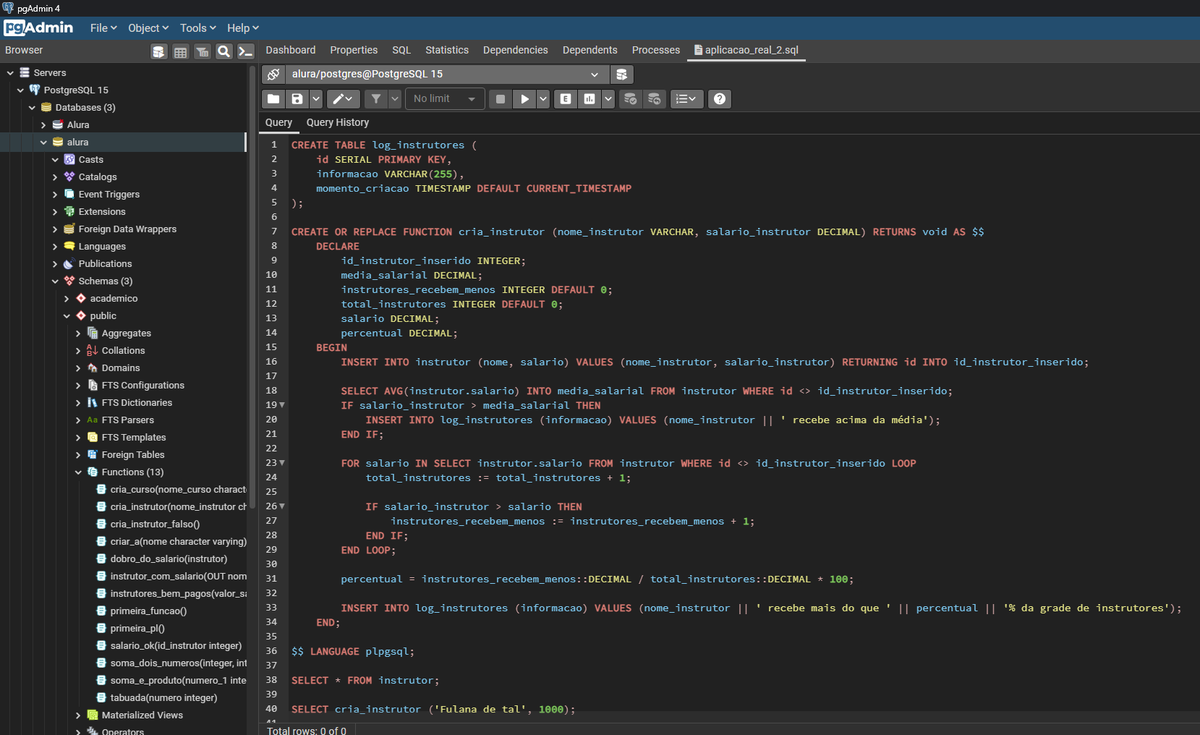Image resolution: width=1200 pixels, height=735 pixels.
Task: Select the tabuada(numero integer) function
Action: (163, 697)
